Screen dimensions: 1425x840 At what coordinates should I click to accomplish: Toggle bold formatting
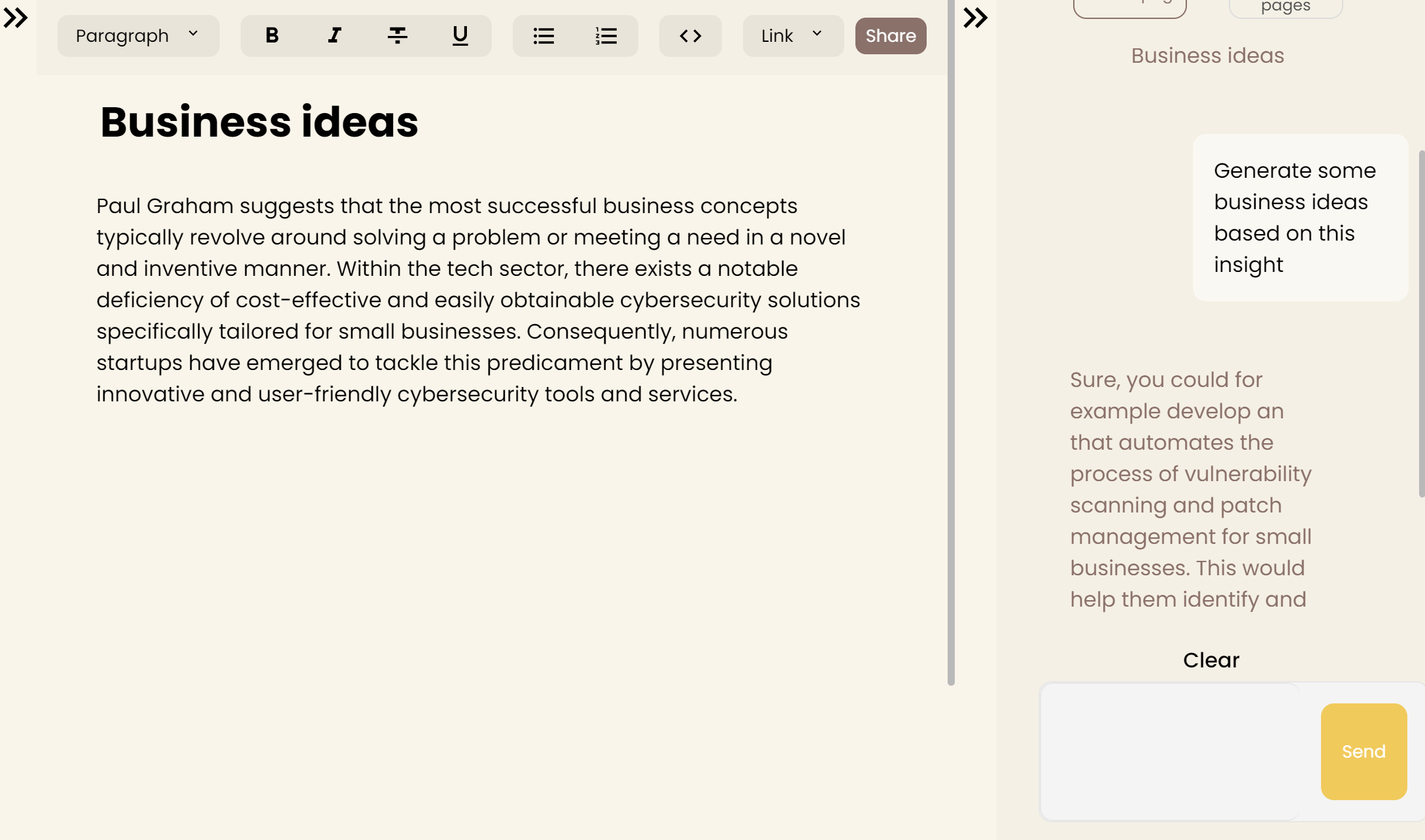[272, 35]
